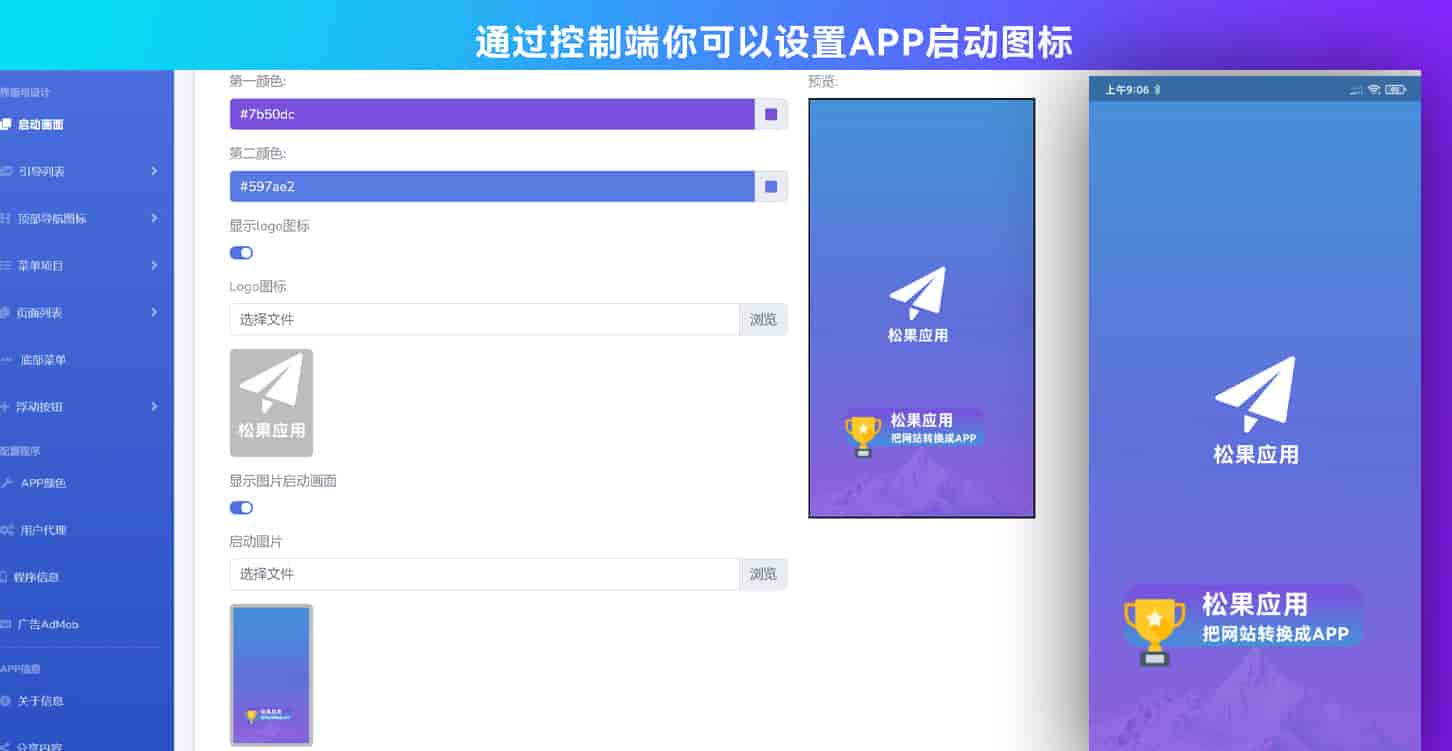This screenshot has height=751, width=1452.
Task: Toggle the 显示图片启动画面 switch
Action: click(241, 508)
